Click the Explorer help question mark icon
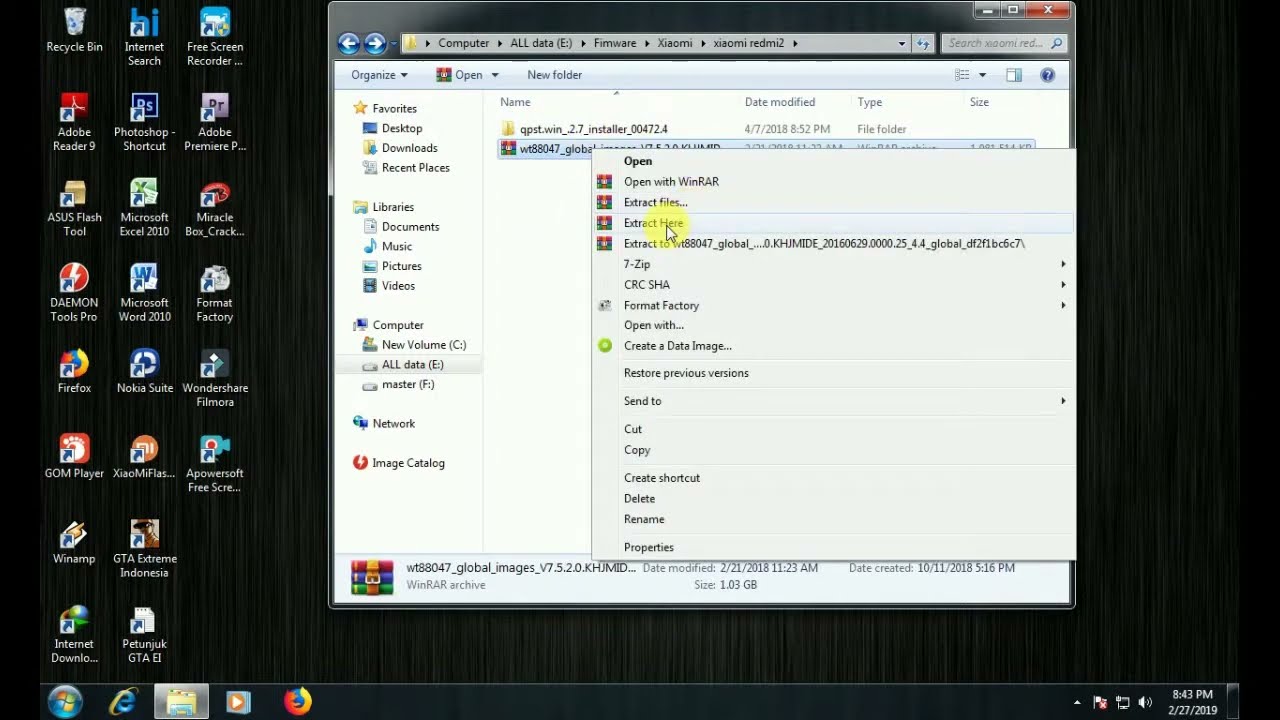This screenshot has height=720, width=1280. click(x=1047, y=75)
